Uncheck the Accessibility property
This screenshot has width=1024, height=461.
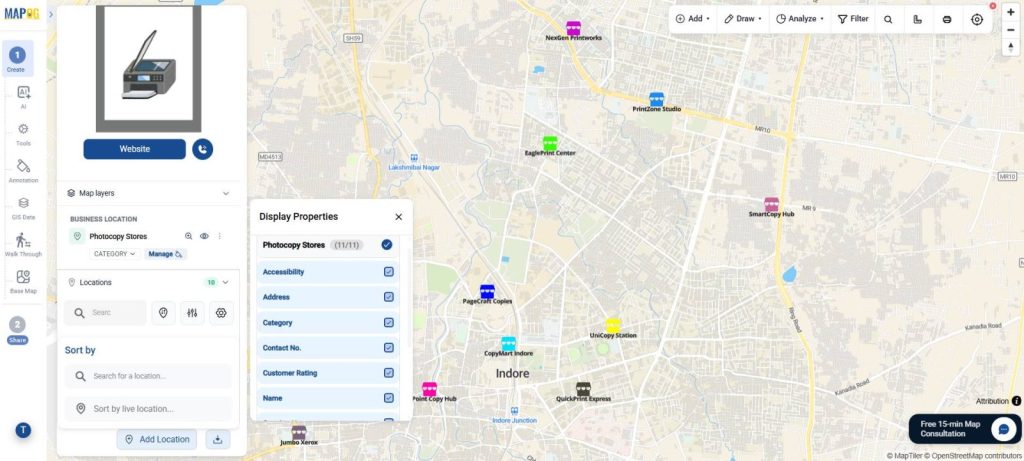pos(389,272)
